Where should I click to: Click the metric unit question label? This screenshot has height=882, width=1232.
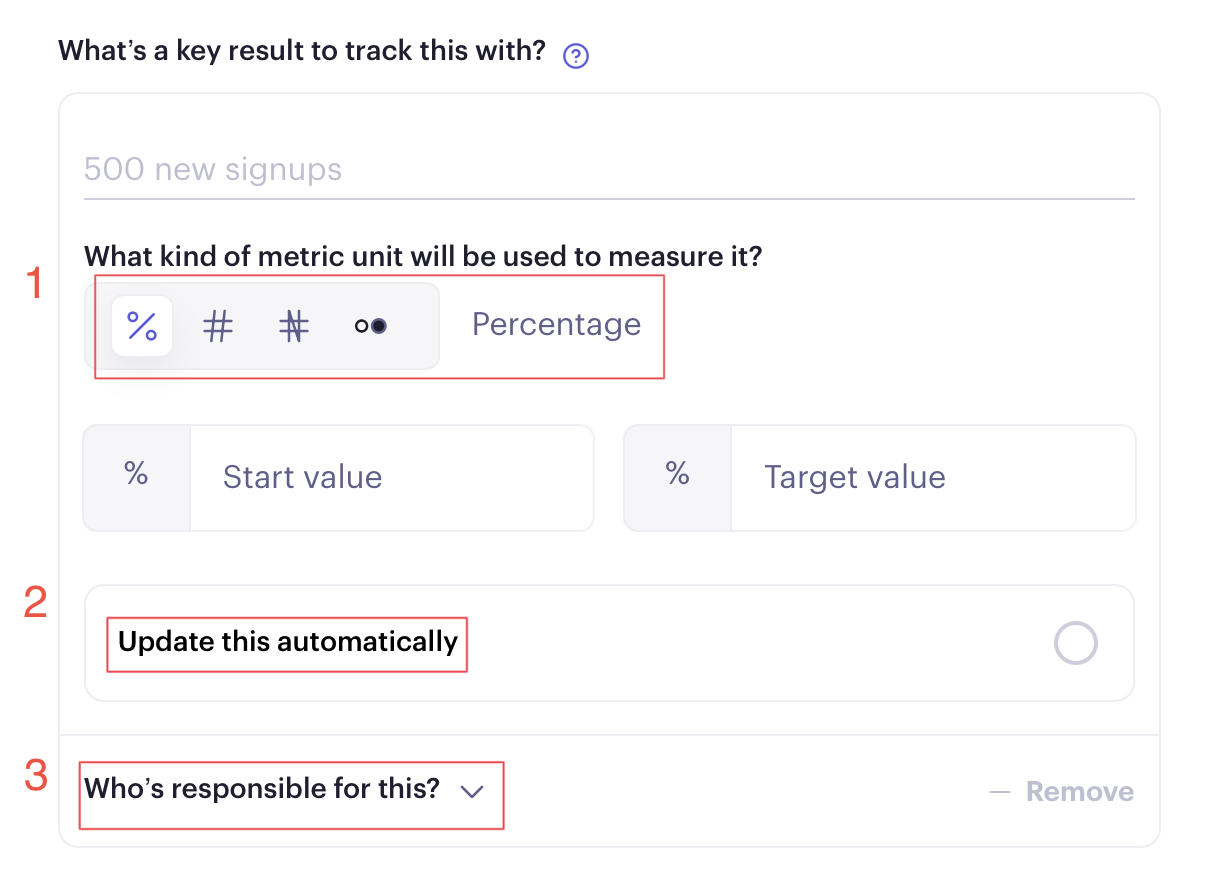pyautogui.click(x=423, y=257)
